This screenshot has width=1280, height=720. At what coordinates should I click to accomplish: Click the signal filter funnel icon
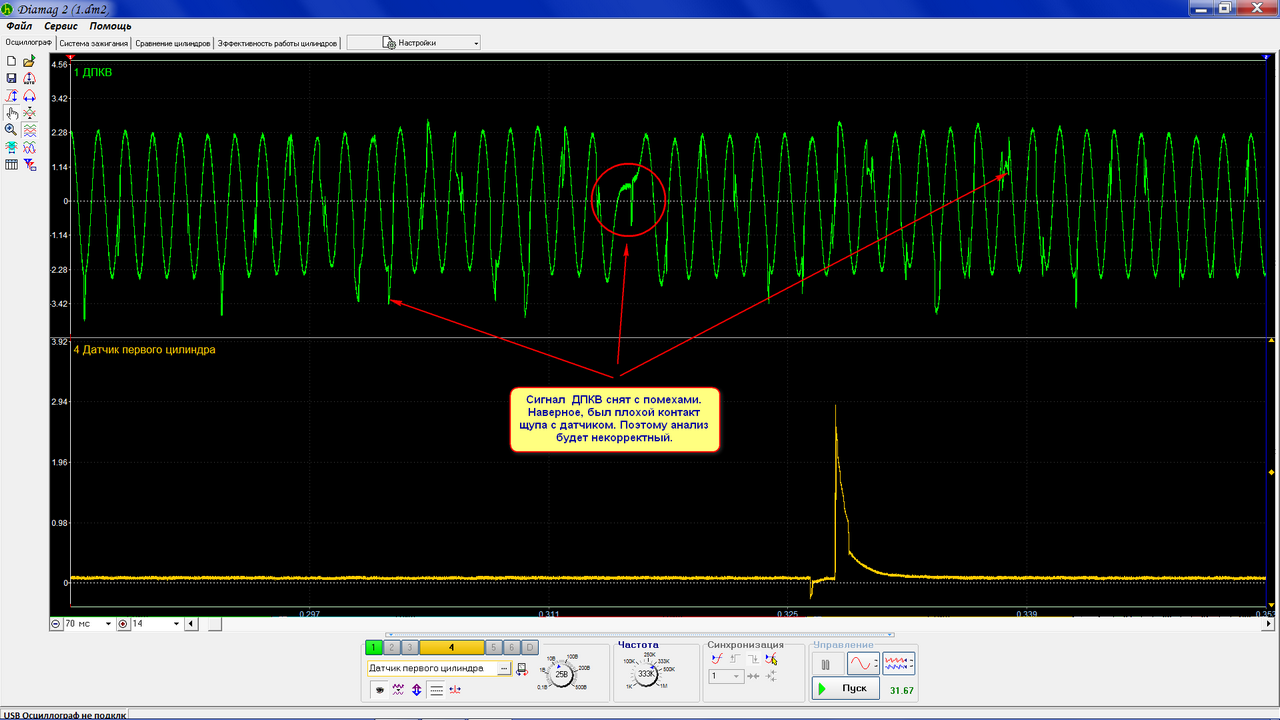coord(29,164)
